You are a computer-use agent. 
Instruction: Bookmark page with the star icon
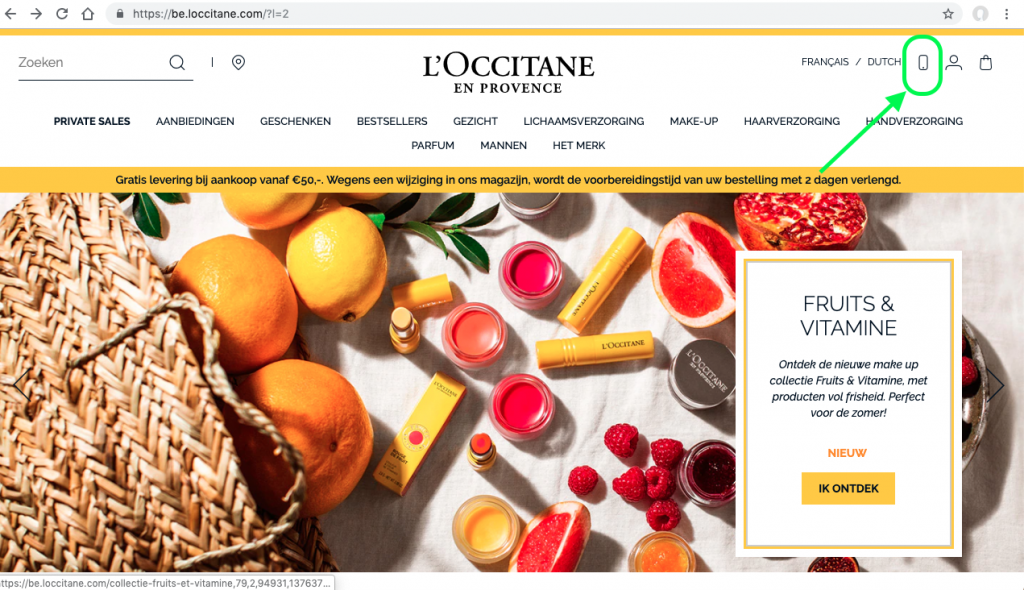click(x=948, y=14)
